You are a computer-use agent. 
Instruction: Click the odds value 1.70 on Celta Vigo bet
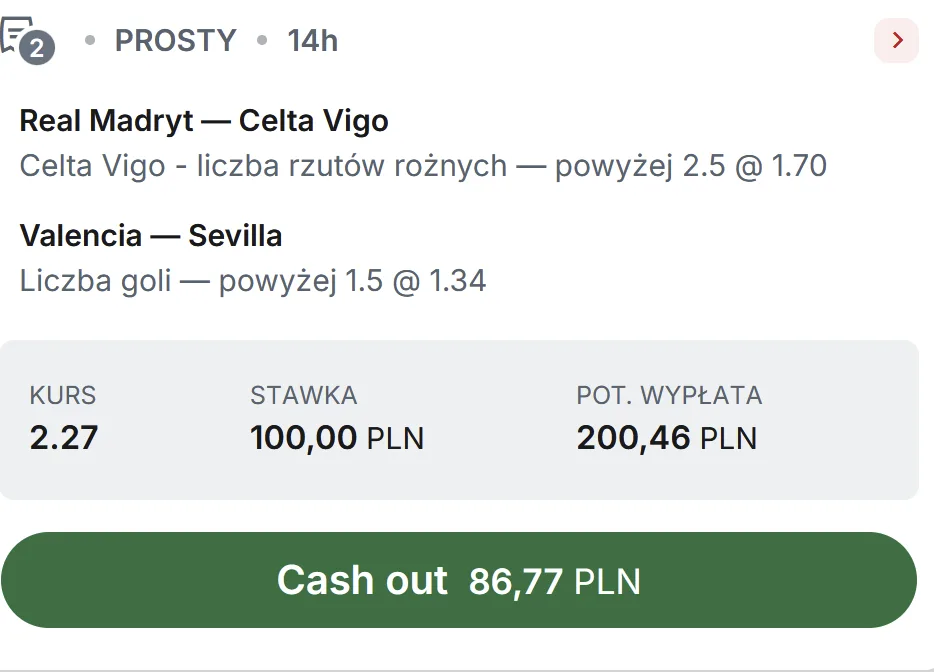click(801, 165)
